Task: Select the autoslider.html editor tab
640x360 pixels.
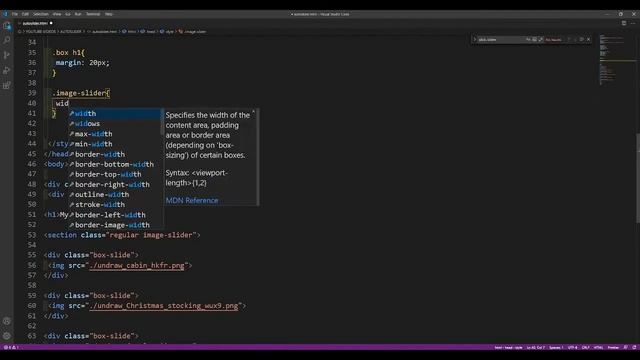Action: point(36,23)
